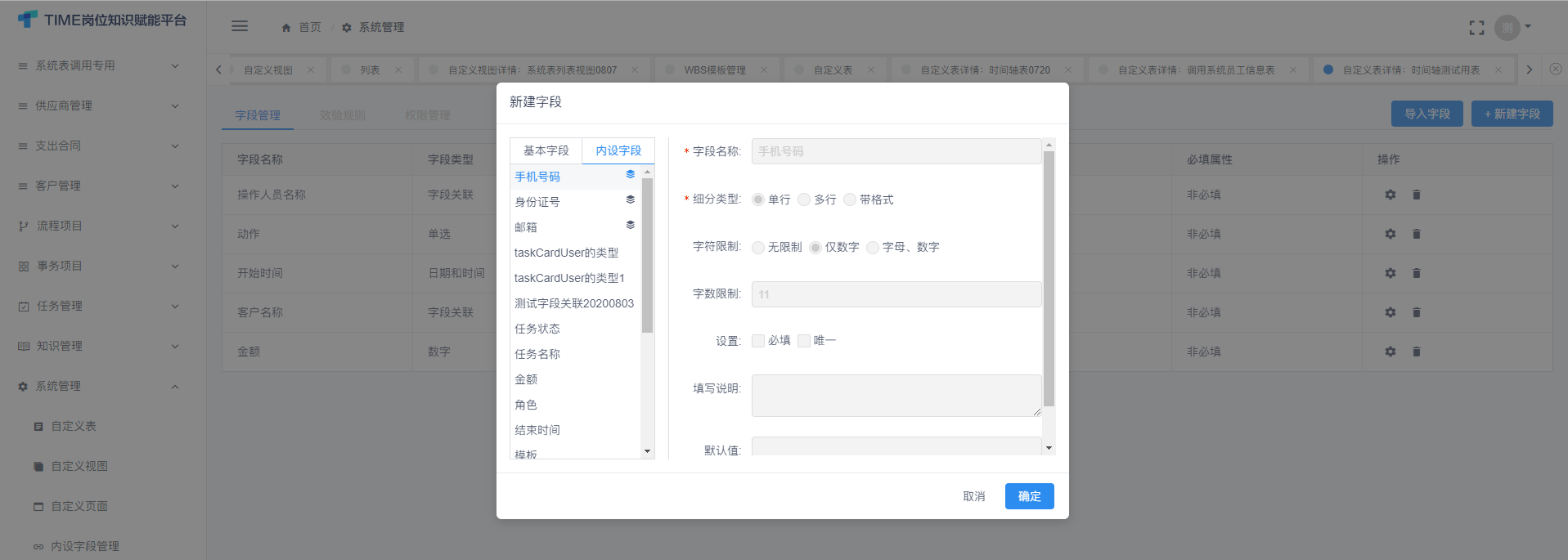Click the form panel scrollbar thumb
Image resolution: width=1568 pixels, height=560 pixels.
pos(1049,278)
